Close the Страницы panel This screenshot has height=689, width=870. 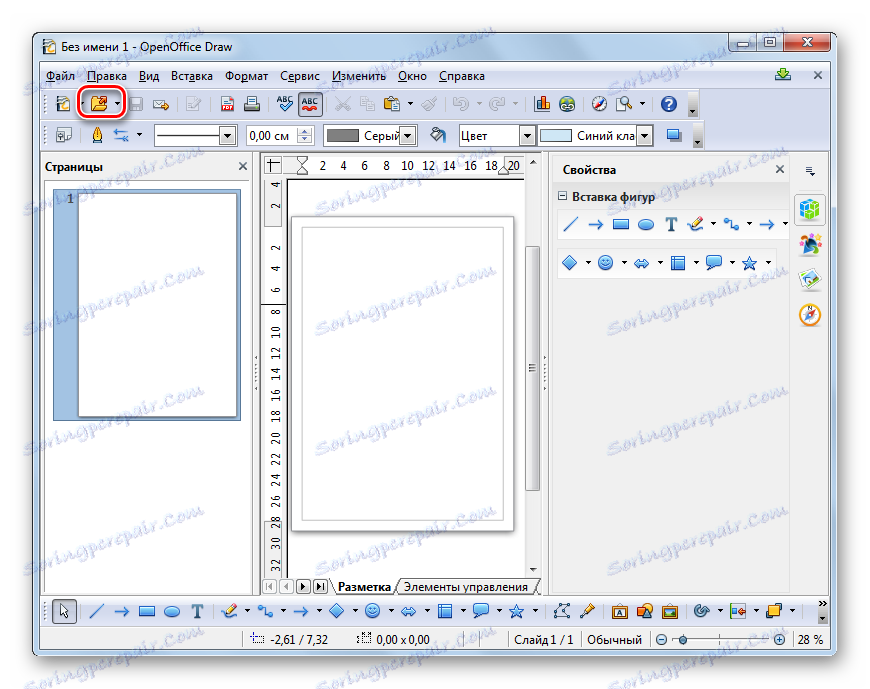[x=242, y=166]
